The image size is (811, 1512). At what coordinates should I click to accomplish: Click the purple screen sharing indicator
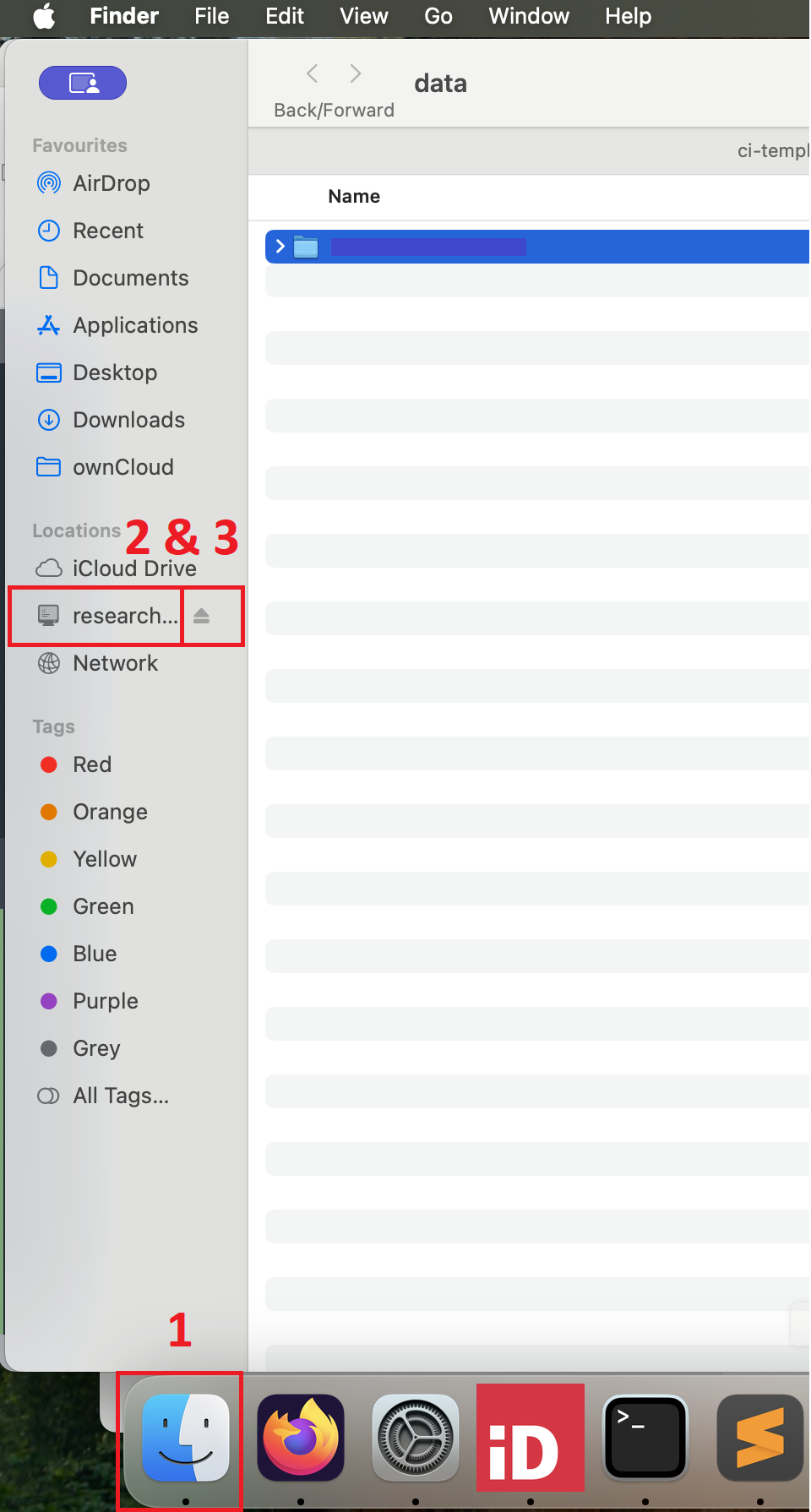point(83,83)
